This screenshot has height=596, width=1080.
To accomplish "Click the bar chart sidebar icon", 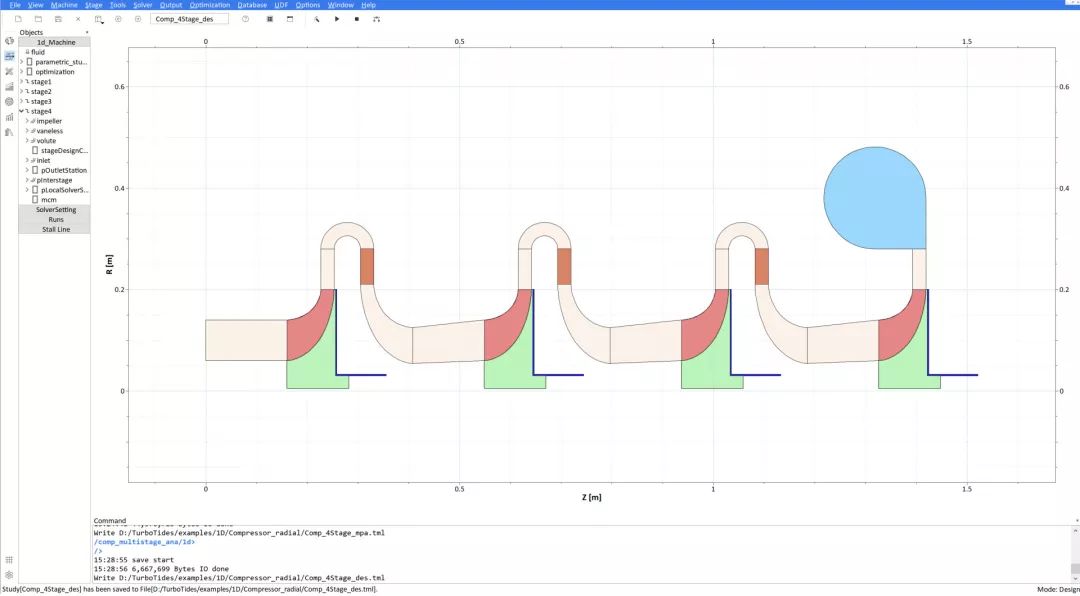I will coord(9,117).
